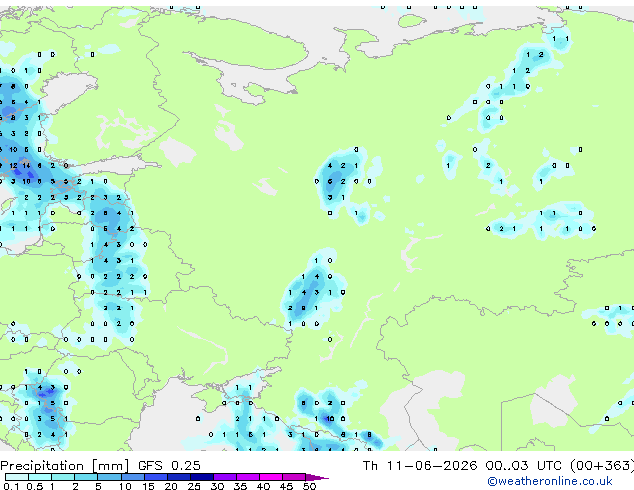Click the 'Th 11-06-2026' date label
The width and height of the screenshot is (634, 490).
click(x=420, y=466)
